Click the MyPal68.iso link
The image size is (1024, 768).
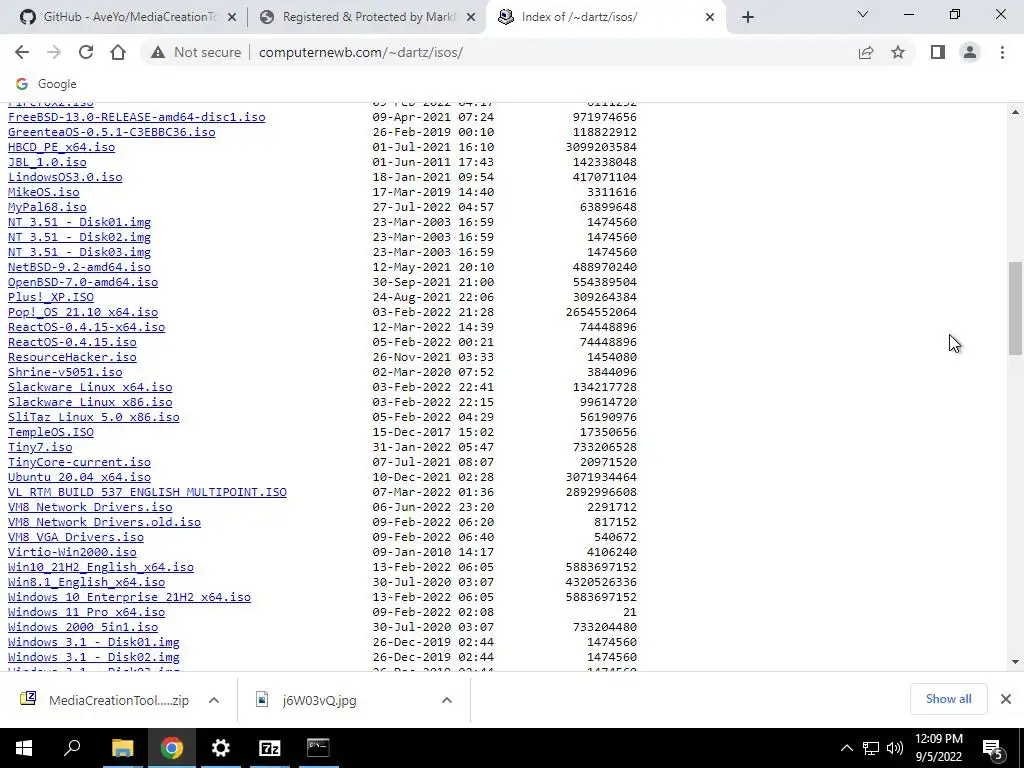tap(47, 207)
